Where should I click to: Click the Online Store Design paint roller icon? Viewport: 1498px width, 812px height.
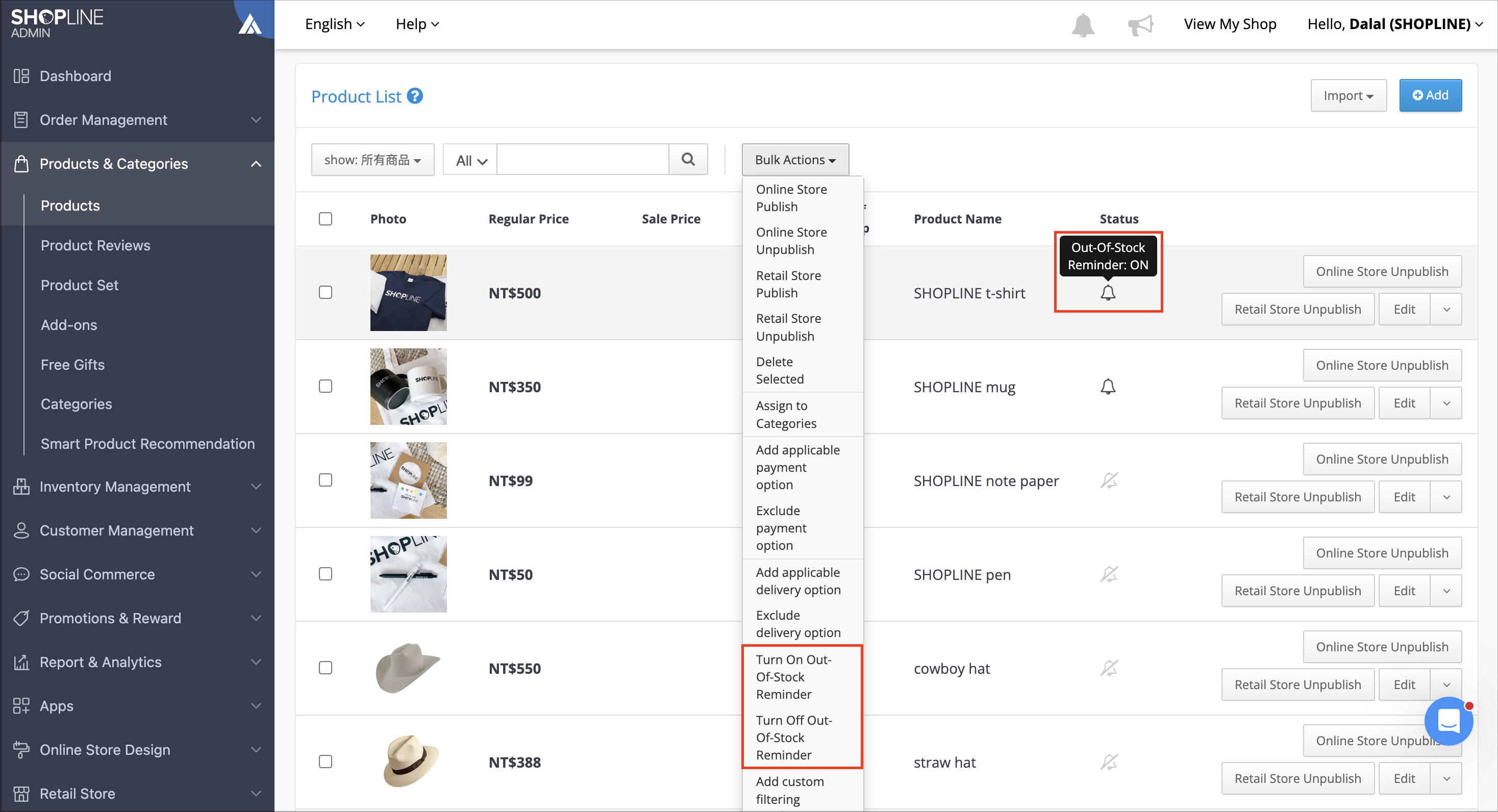click(x=21, y=750)
